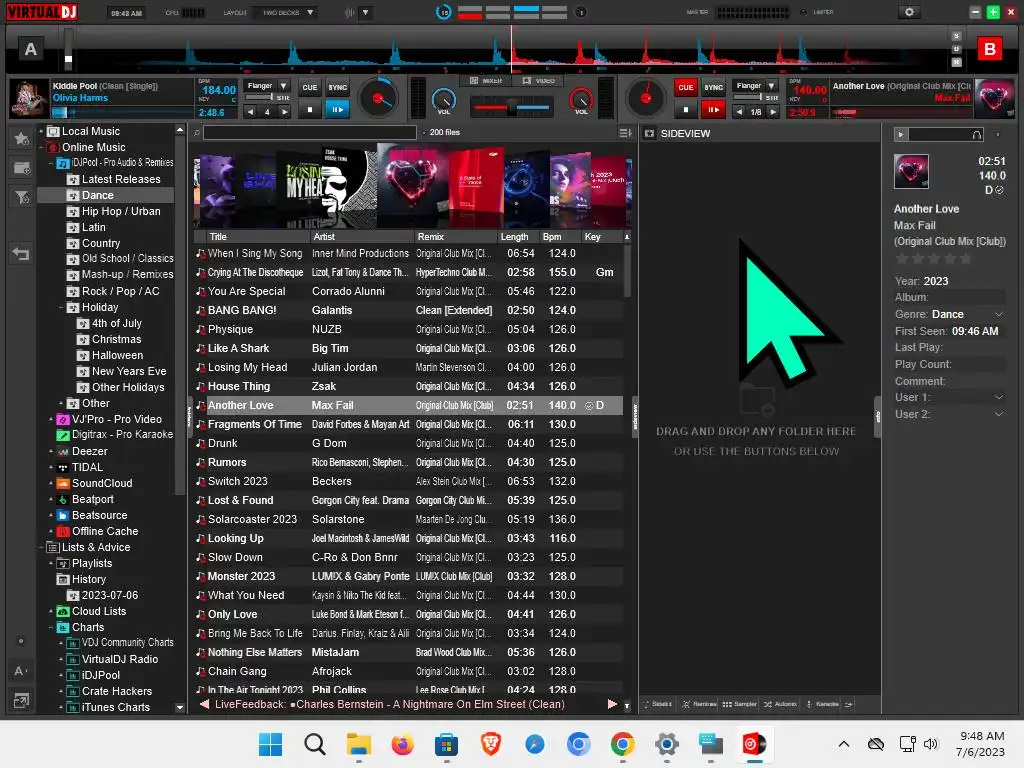This screenshot has width=1024, height=768.
Task: Select the Latest Releases folder
Action: point(120,179)
